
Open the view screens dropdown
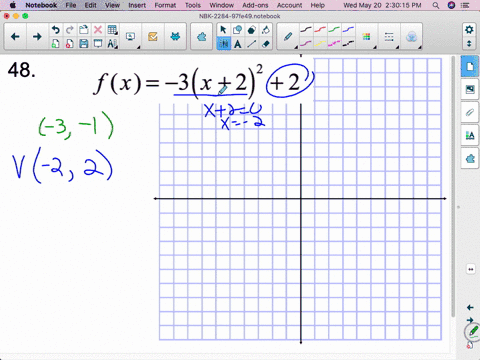pos(131,37)
